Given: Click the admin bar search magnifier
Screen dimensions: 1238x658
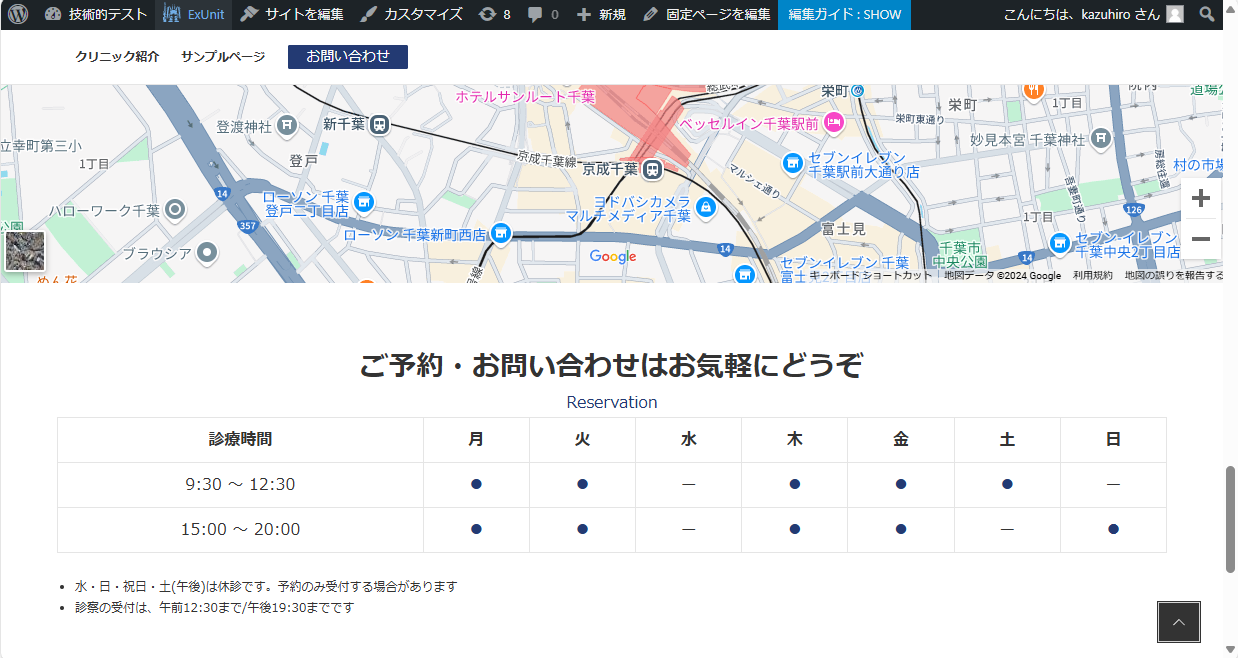Looking at the screenshot, I should pyautogui.click(x=1207, y=14).
